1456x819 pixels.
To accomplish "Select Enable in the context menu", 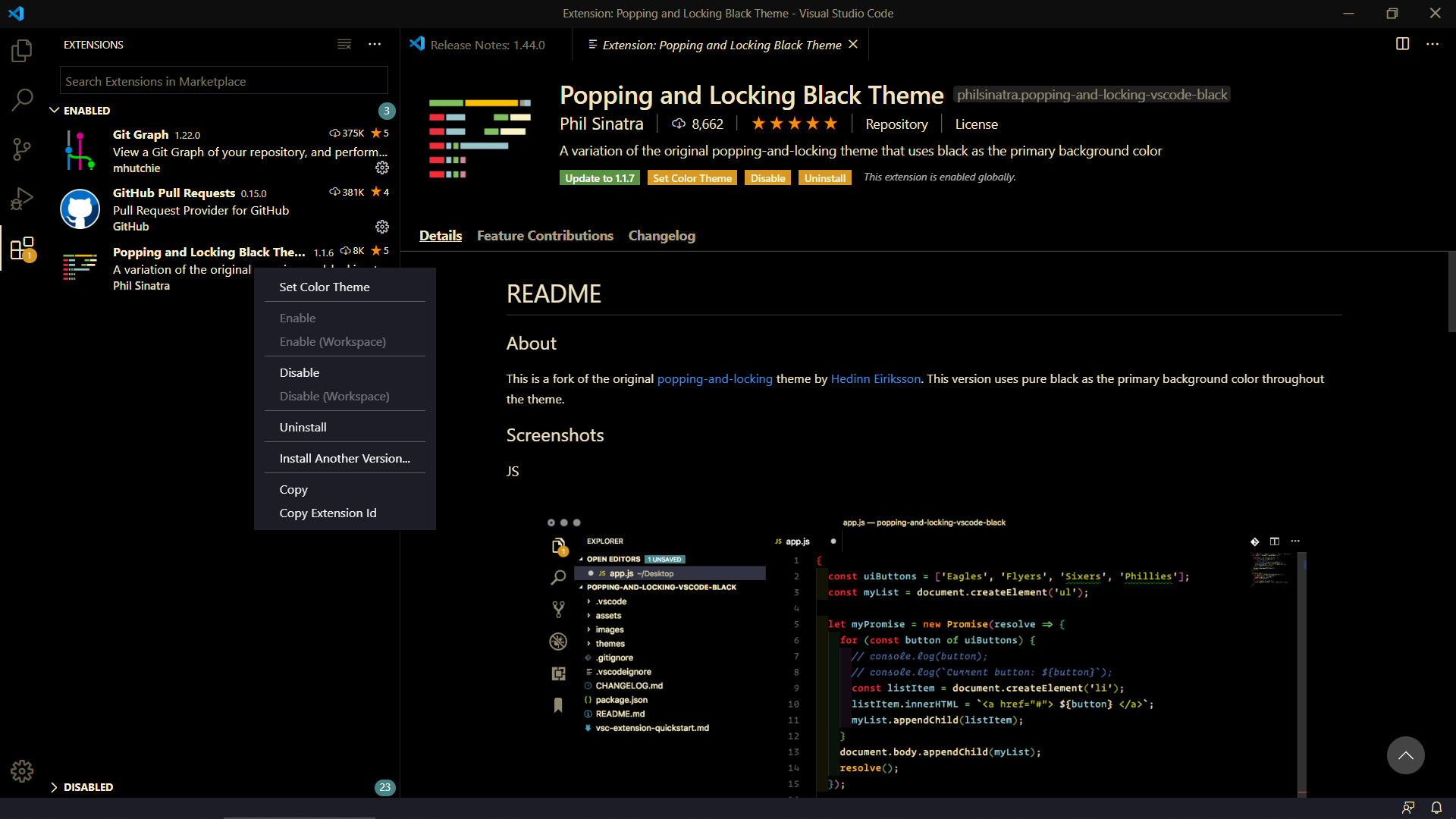I will [x=345, y=318].
